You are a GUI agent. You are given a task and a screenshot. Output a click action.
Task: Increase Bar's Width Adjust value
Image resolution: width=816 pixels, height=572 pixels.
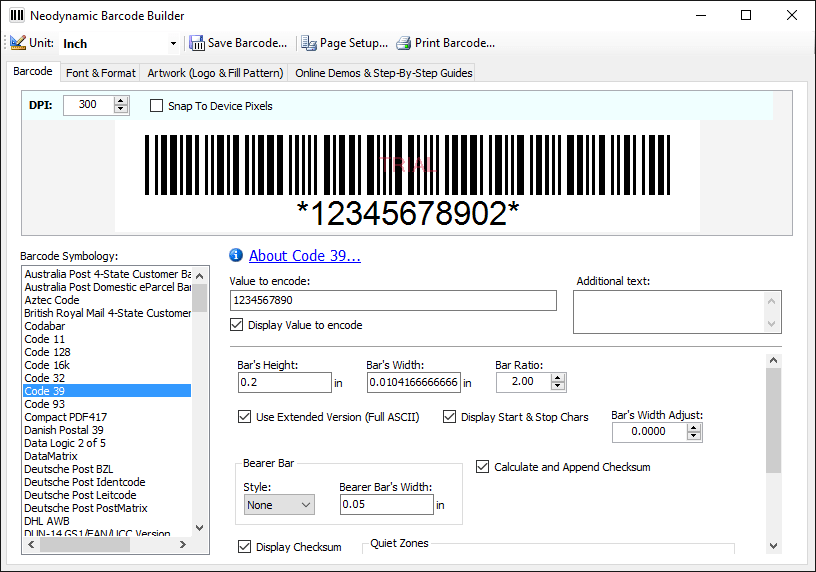[694, 428]
